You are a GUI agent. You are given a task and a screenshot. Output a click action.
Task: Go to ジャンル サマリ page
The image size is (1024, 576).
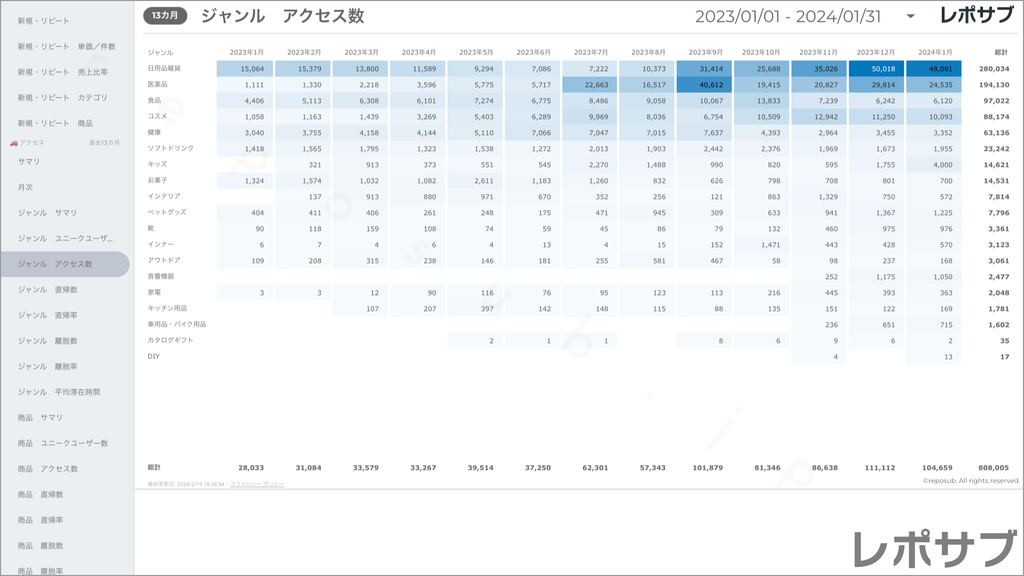[47, 213]
